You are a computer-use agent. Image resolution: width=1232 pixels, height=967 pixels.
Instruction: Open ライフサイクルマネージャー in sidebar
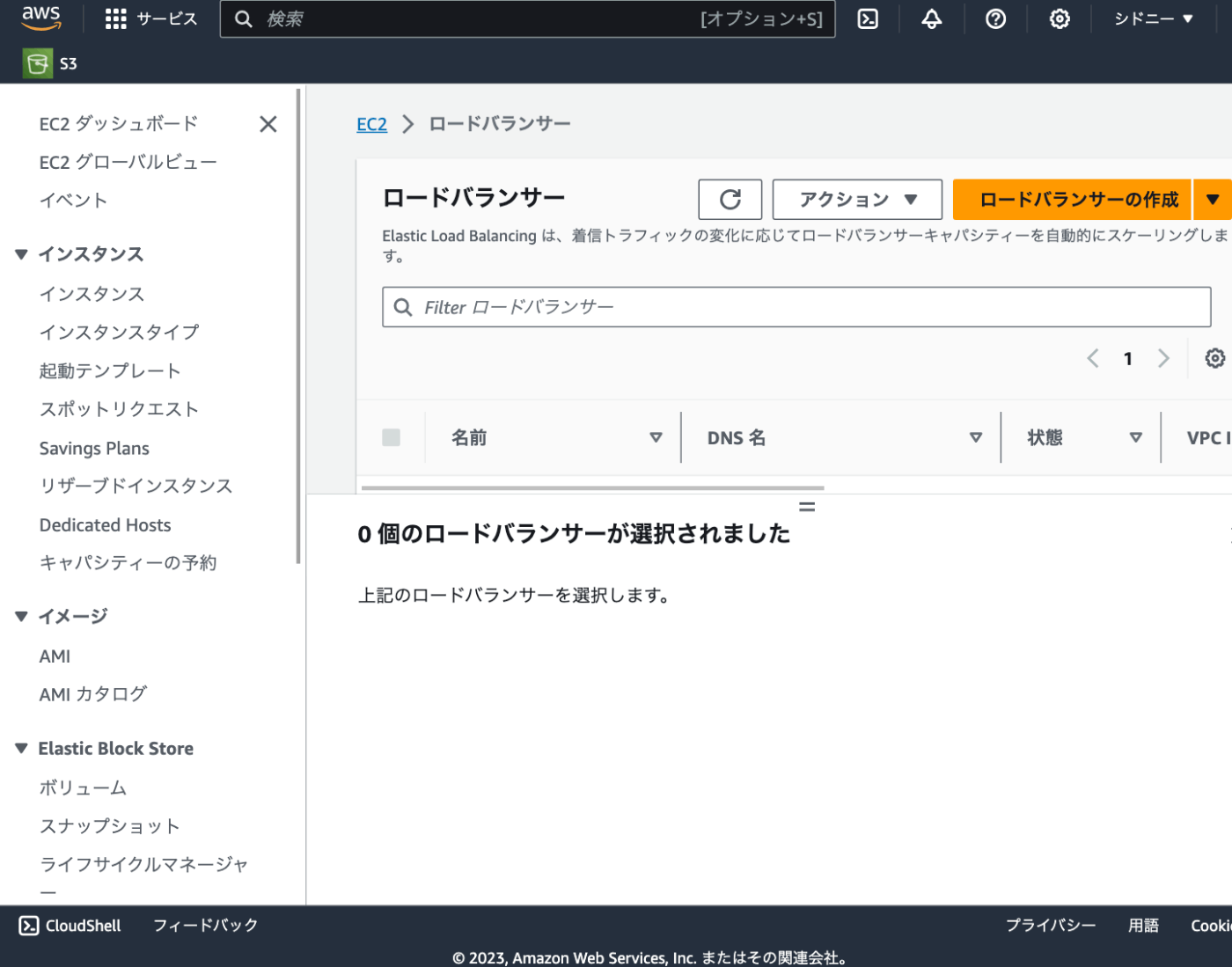143,875
